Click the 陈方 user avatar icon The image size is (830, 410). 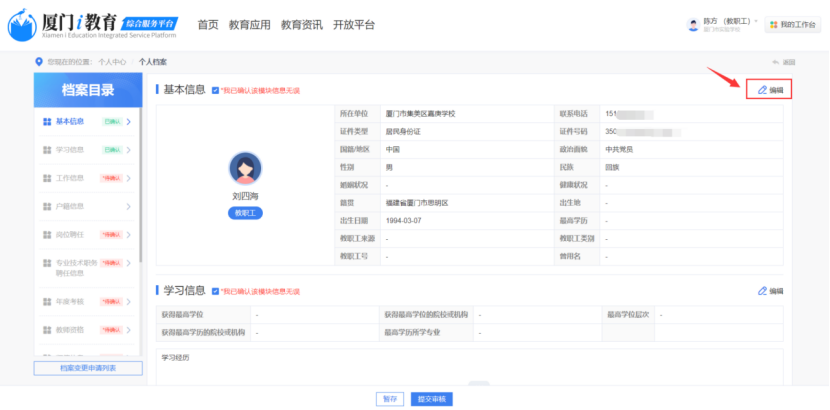[694, 24]
